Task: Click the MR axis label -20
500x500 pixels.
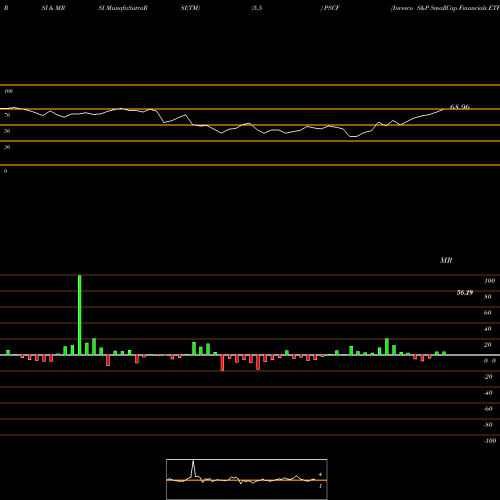Action: coord(488,377)
